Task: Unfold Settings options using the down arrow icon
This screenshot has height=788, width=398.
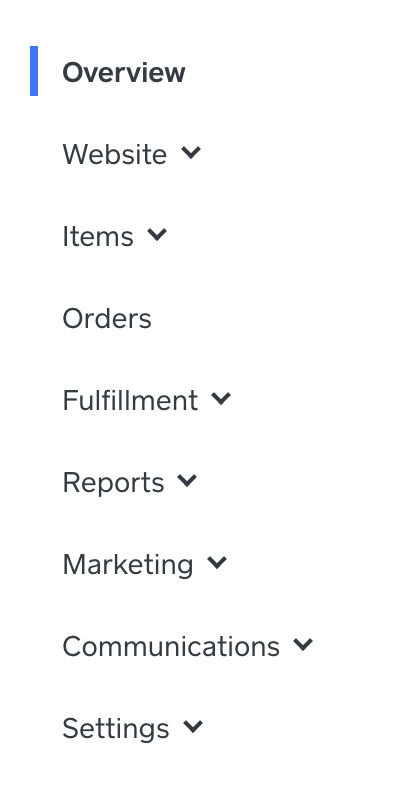Action: [x=193, y=726]
